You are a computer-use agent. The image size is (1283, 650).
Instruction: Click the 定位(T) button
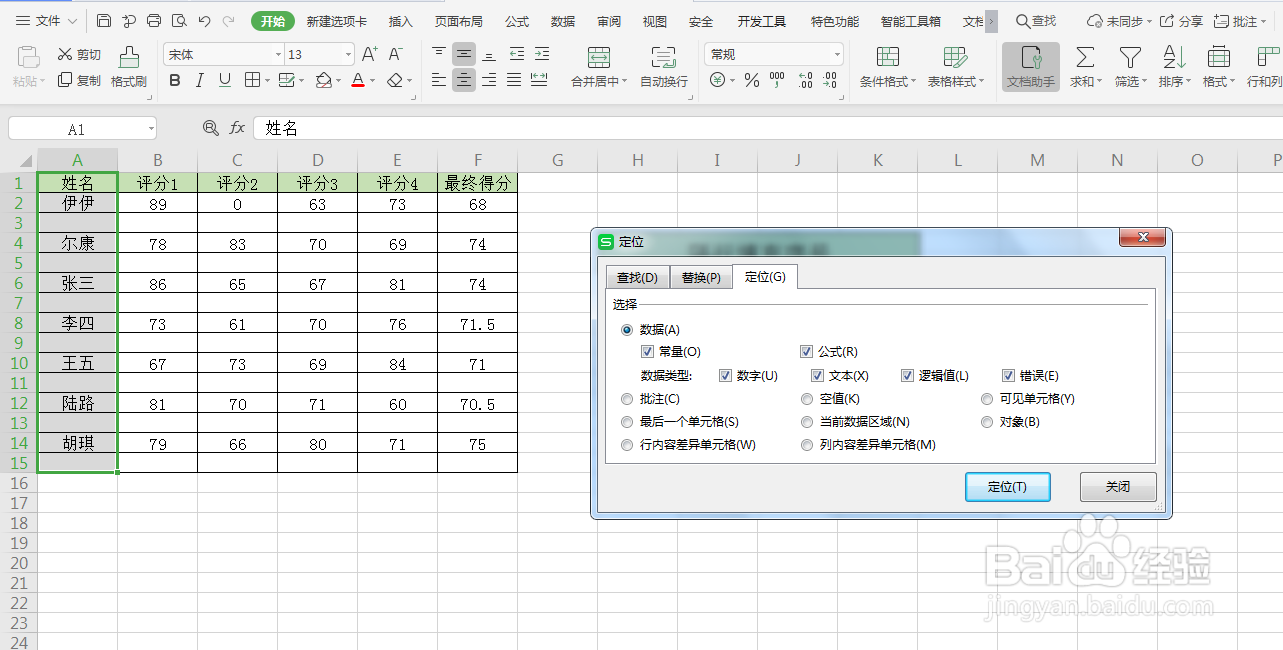[x=1008, y=487]
